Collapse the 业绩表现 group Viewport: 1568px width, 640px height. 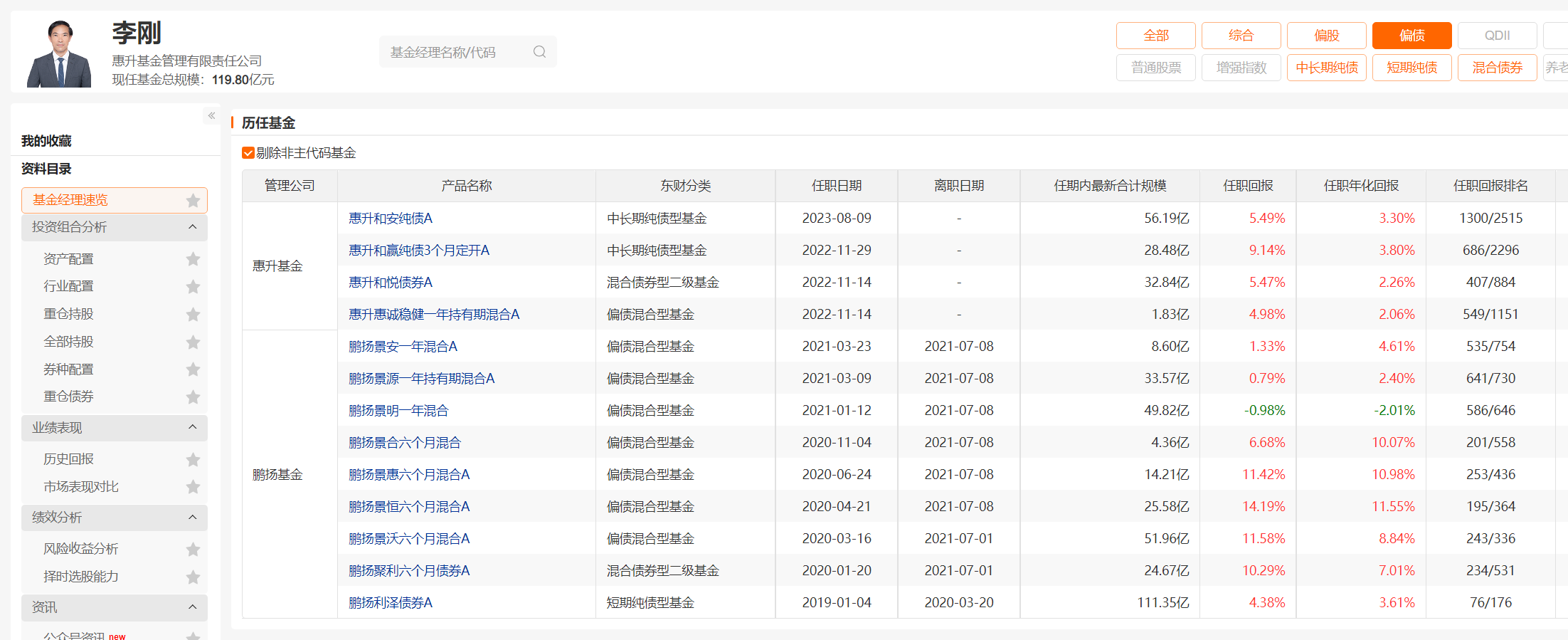coord(192,428)
